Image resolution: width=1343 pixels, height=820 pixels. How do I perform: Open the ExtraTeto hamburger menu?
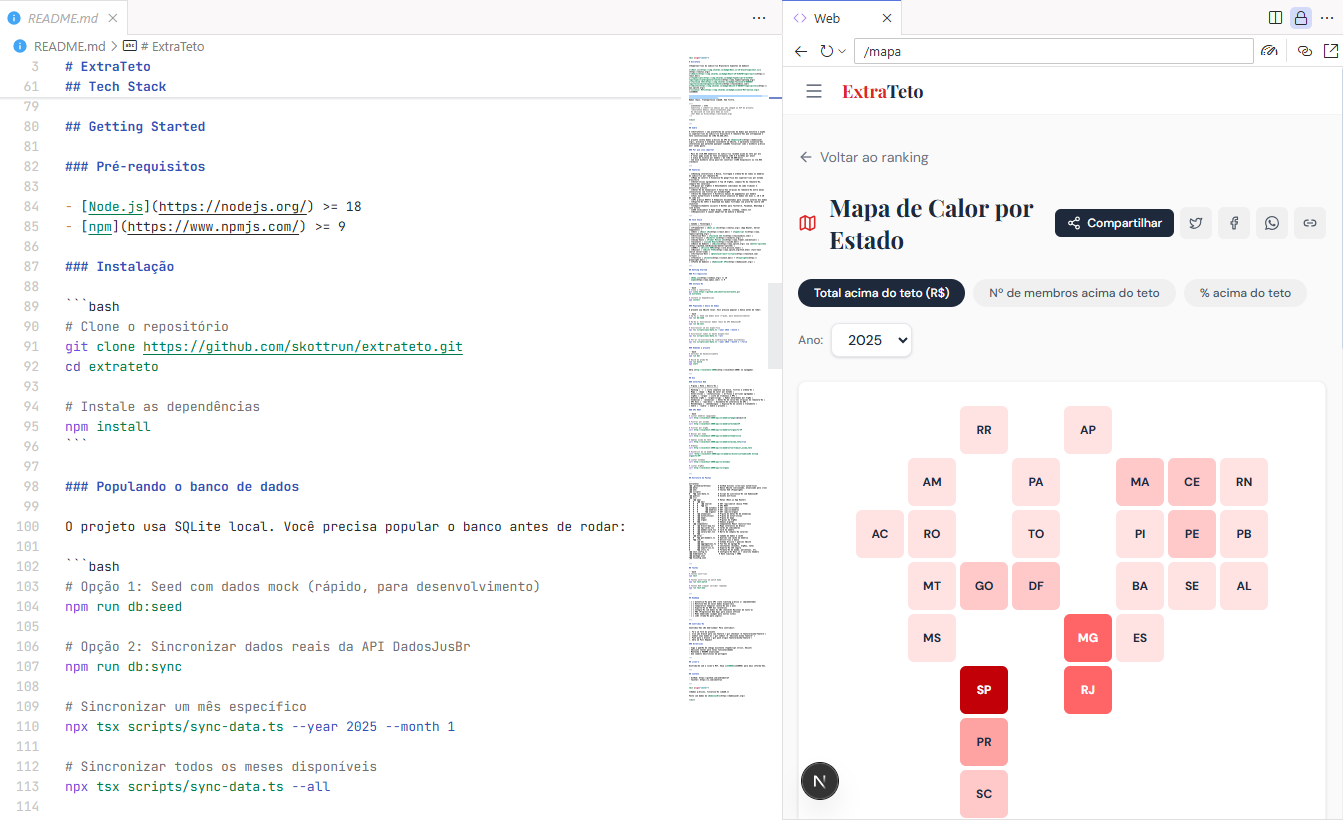click(x=814, y=91)
